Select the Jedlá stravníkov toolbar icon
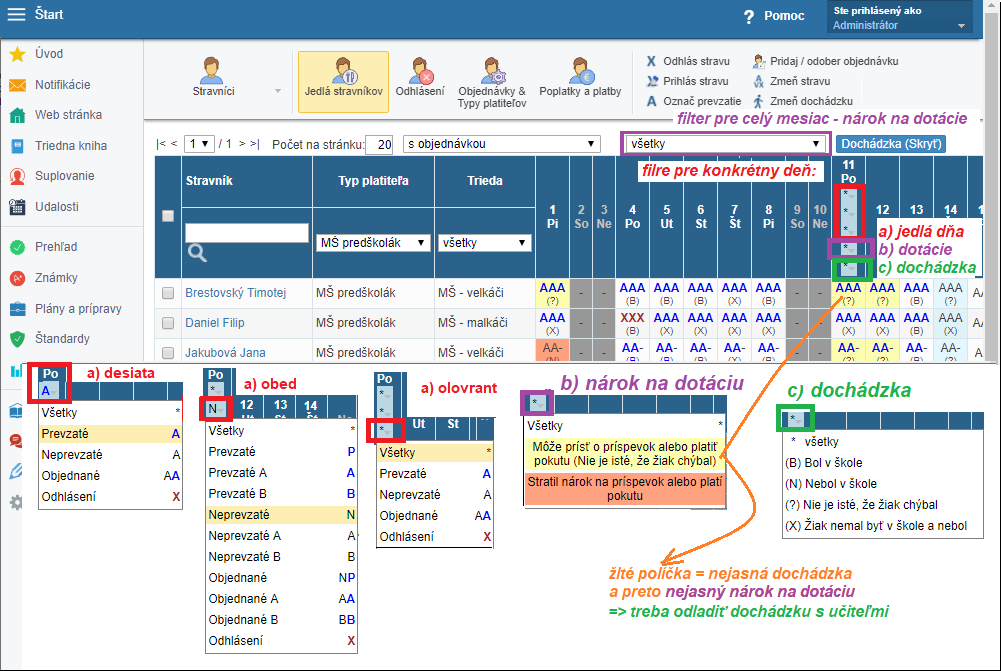This screenshot has width=1001, height=671. (x=343, y=70)
